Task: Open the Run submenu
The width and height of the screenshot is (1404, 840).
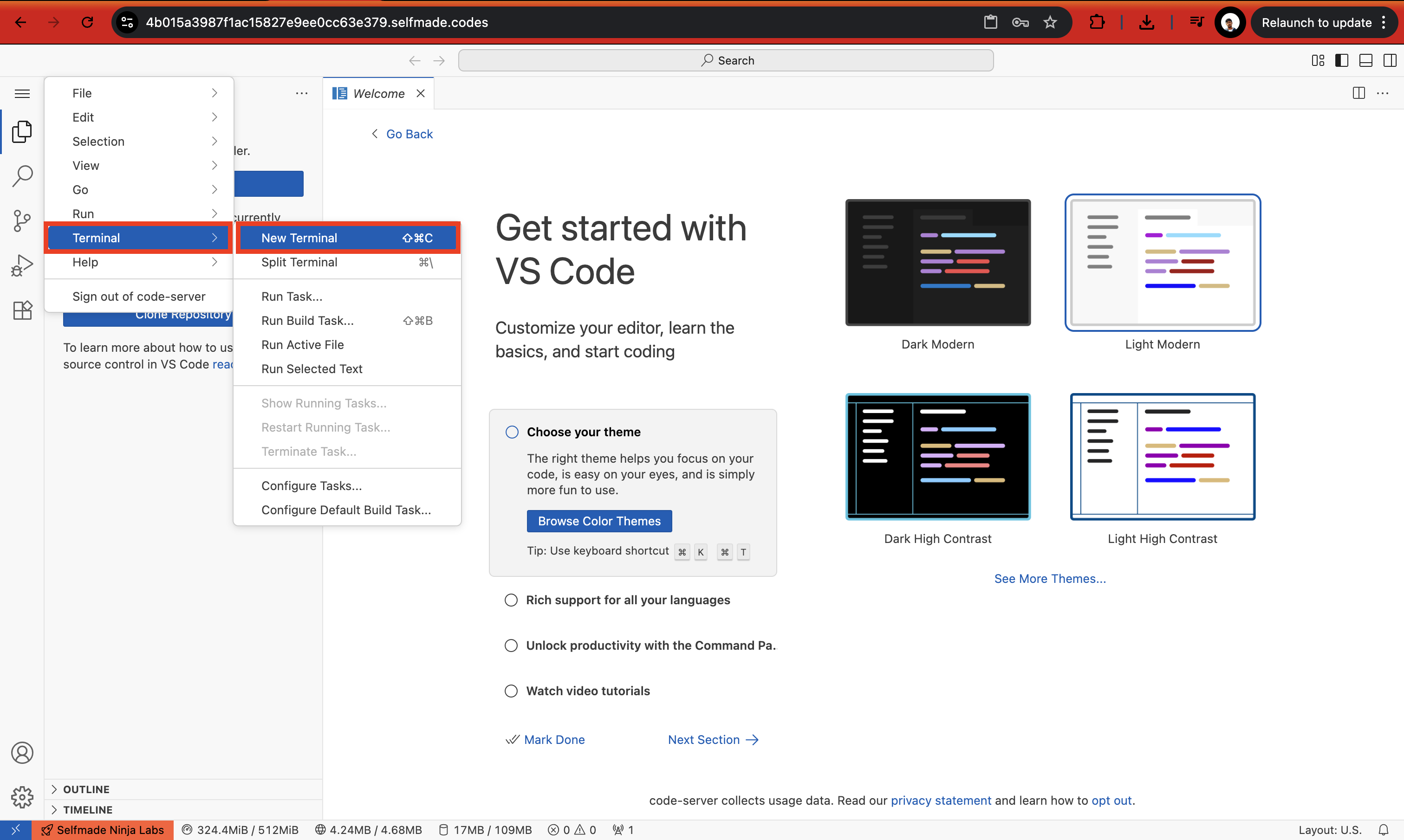Action: pos(139,214)
